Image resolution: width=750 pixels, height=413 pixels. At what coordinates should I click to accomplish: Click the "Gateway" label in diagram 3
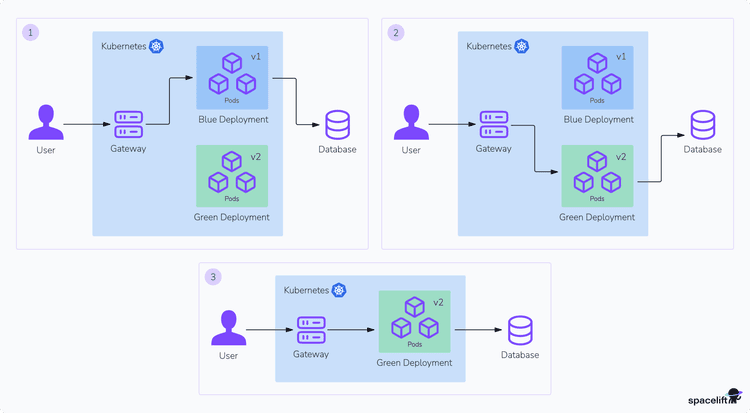(311, 355)
